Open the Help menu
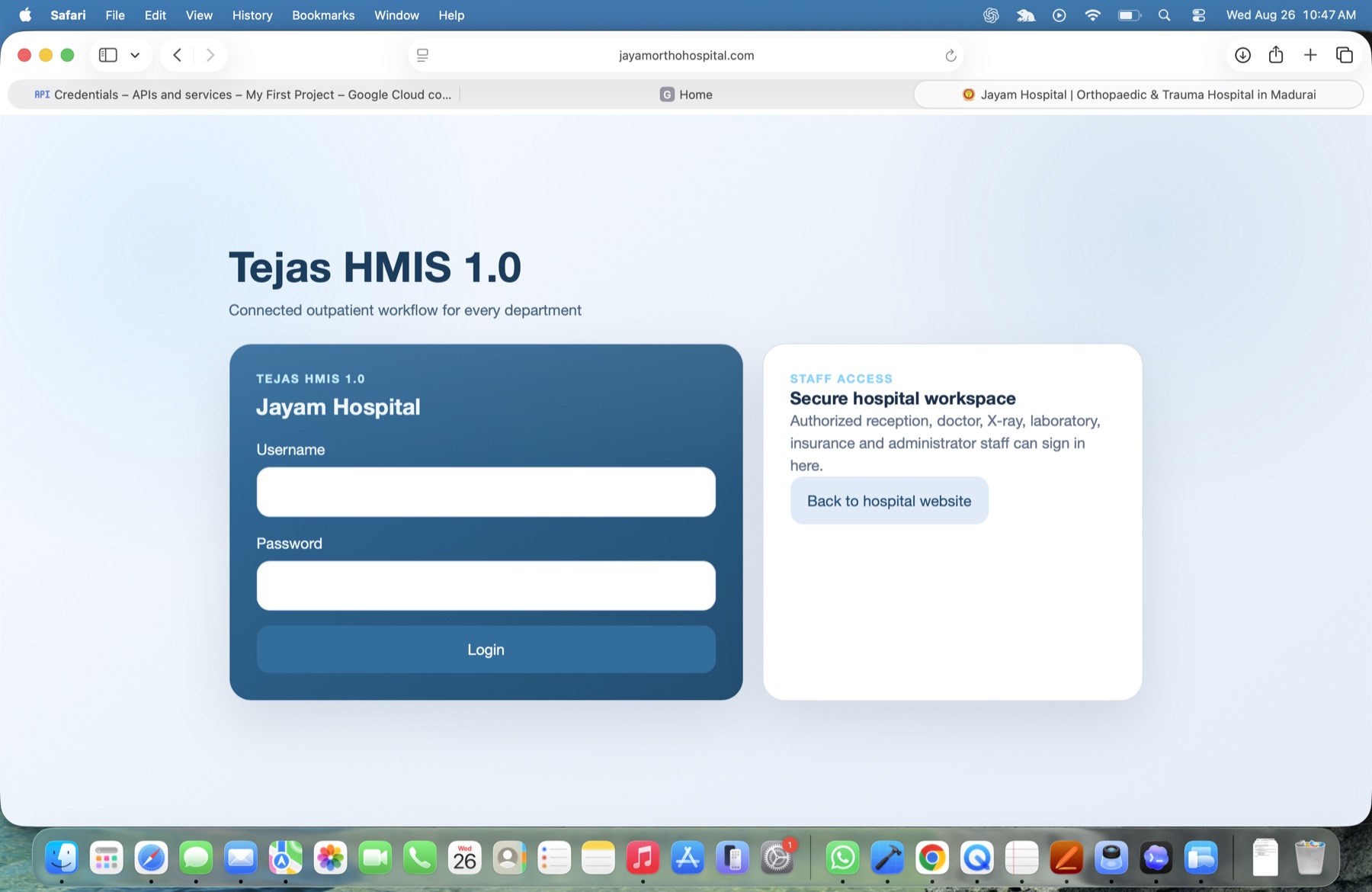 pos(451,15)
